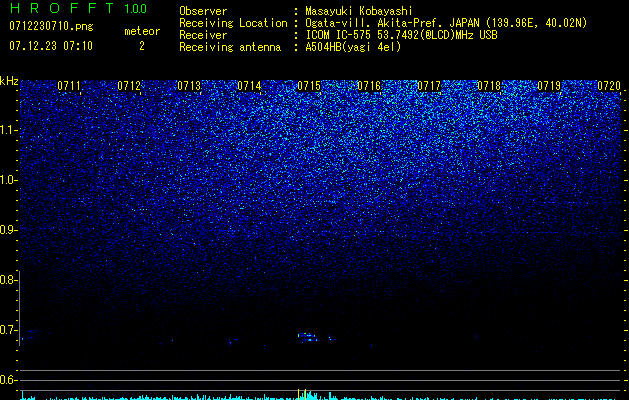Click the A504HB(yagi 4el) antenna text

click(353, 47)
